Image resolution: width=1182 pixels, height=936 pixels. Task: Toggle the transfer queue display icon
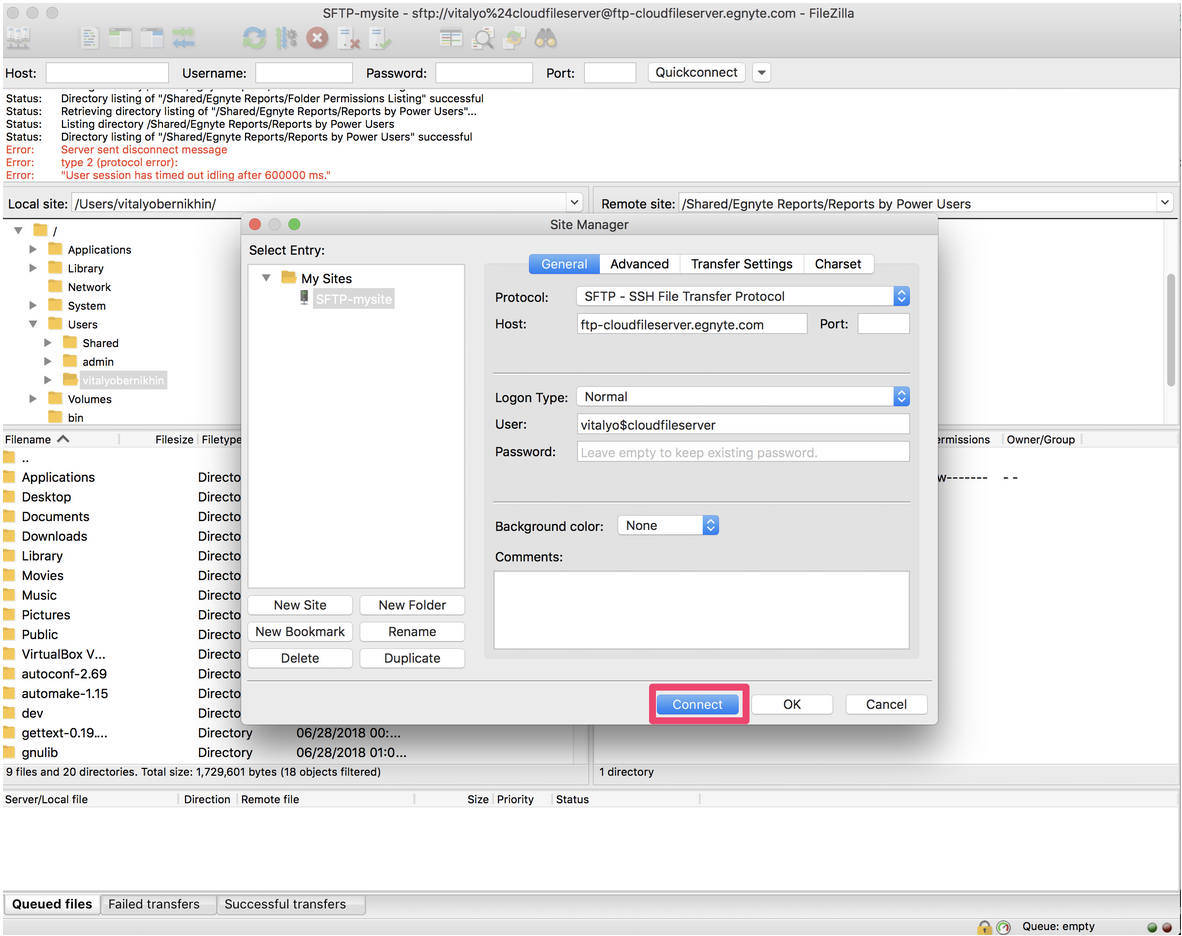coord(183,38)
